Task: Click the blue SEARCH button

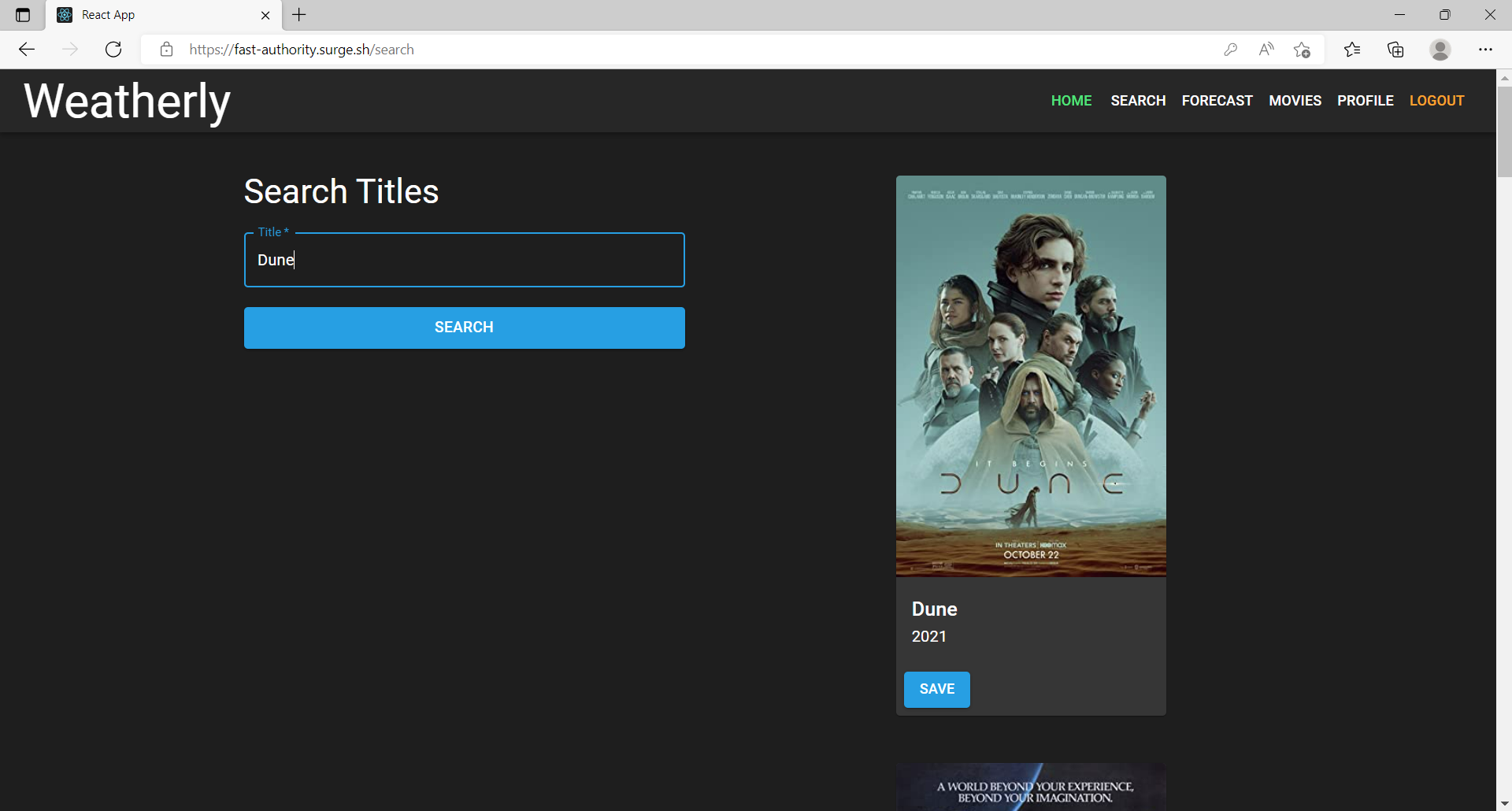Action: tap(465, 328)
